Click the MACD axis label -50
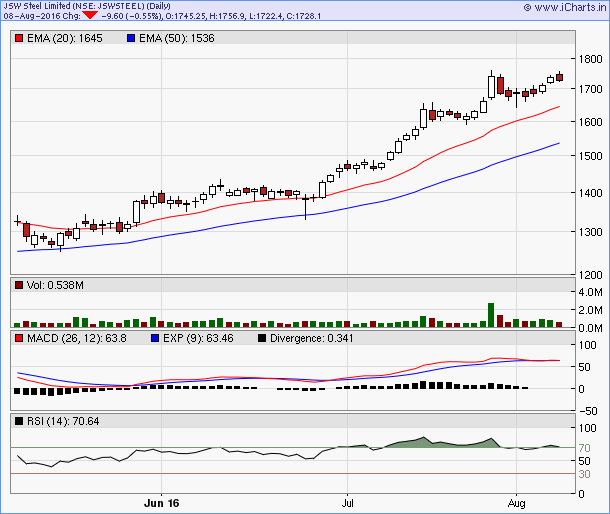Screen dimensions: 610x514 [588, 411]
